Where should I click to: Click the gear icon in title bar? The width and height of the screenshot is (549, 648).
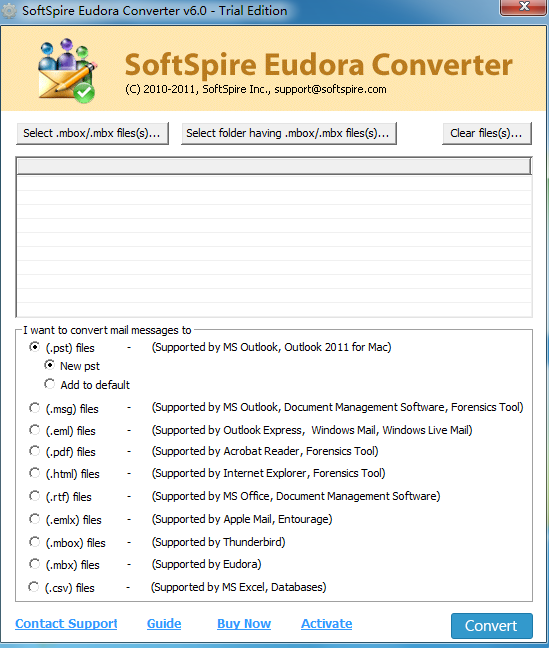9,10
